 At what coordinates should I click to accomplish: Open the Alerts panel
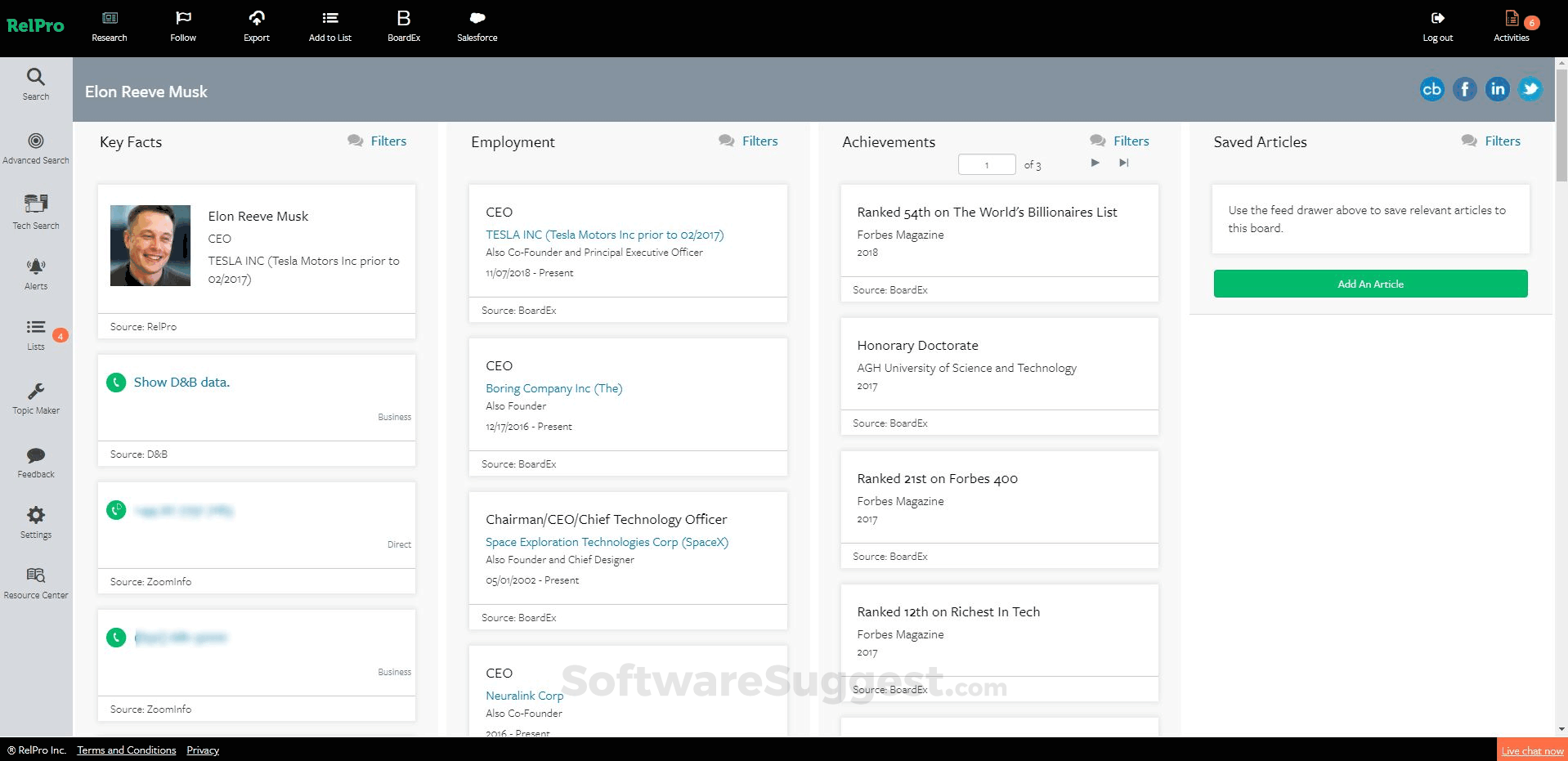click(x=36, y=272)
